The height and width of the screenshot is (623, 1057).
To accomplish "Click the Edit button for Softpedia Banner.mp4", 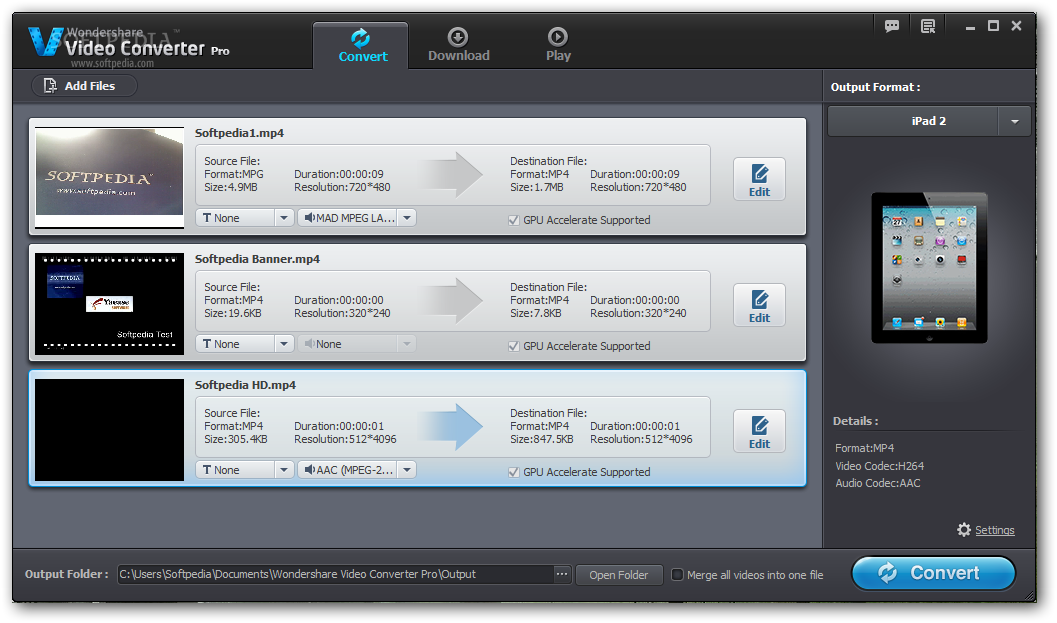I will (759, 305).
